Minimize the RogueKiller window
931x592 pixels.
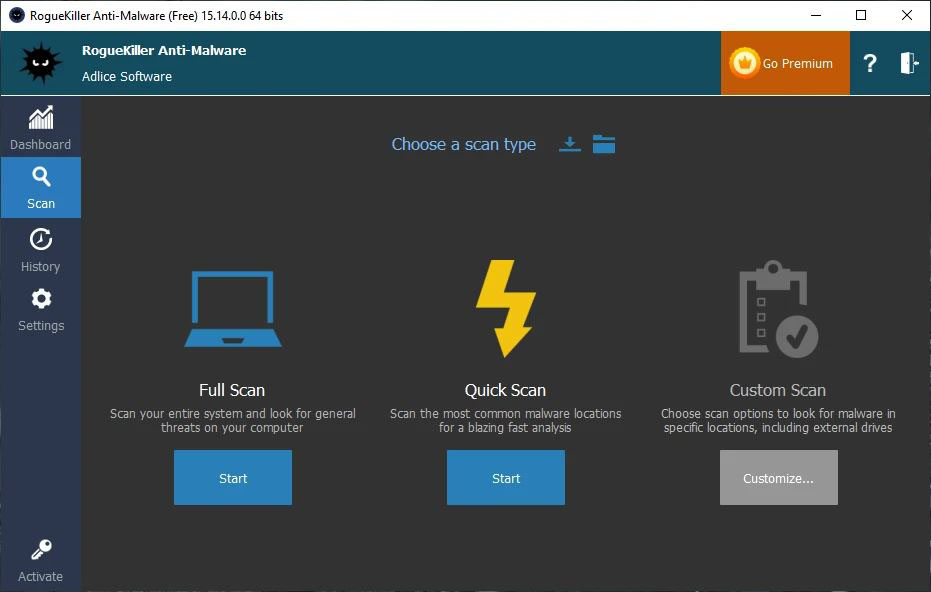pyautogui.click(x=816, y=15)
